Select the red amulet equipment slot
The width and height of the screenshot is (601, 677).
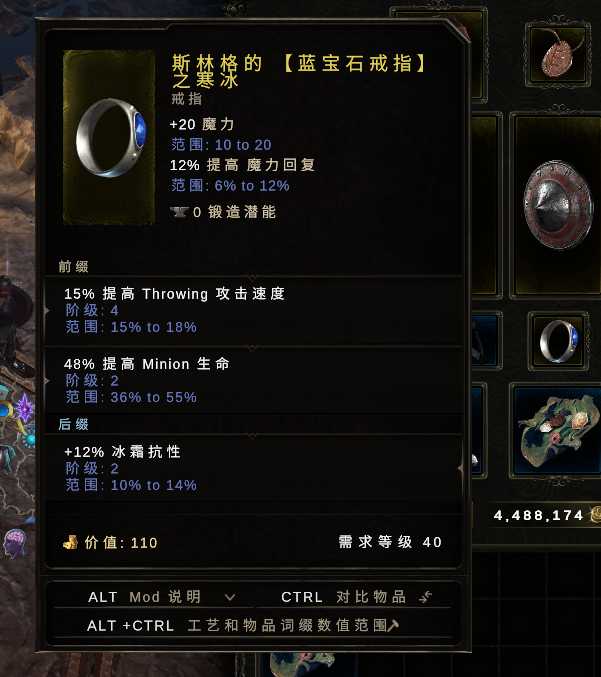point(558,53)
